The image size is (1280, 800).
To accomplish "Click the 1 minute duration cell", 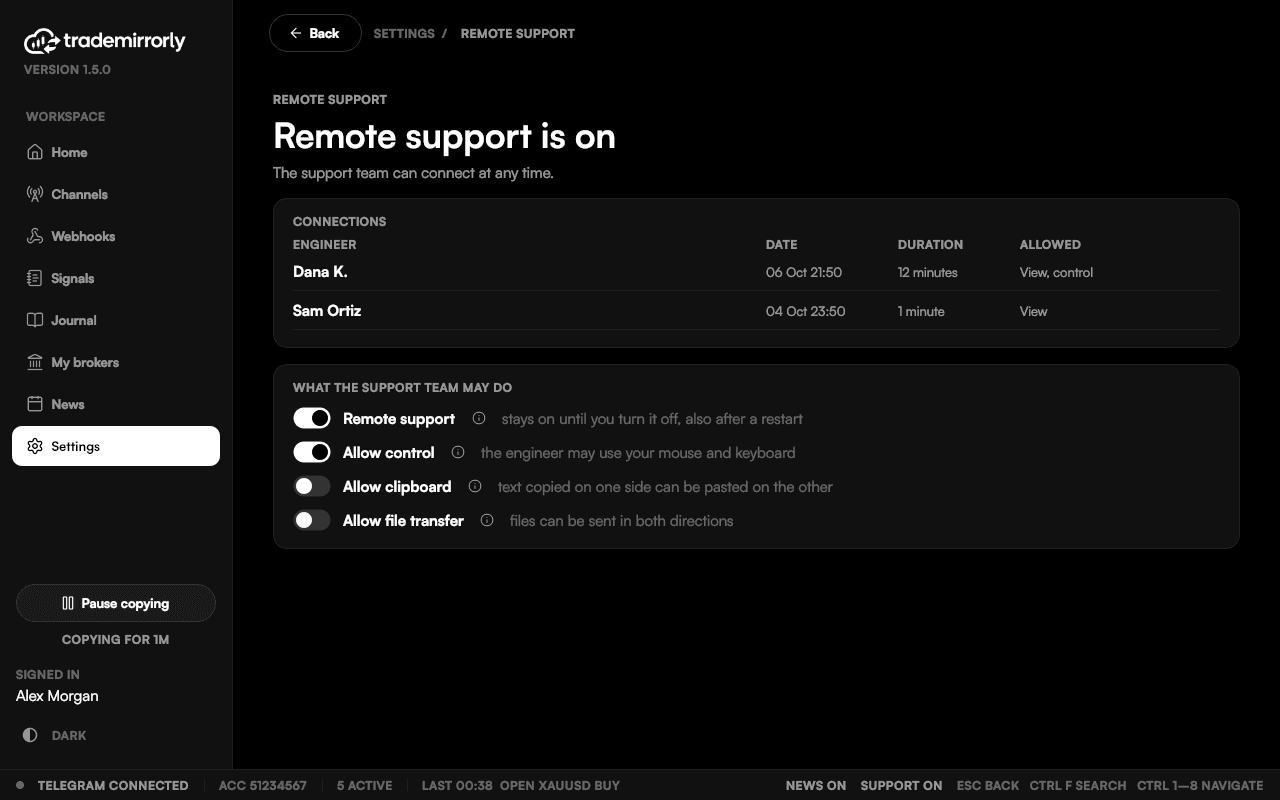I will tap(921, 311).
